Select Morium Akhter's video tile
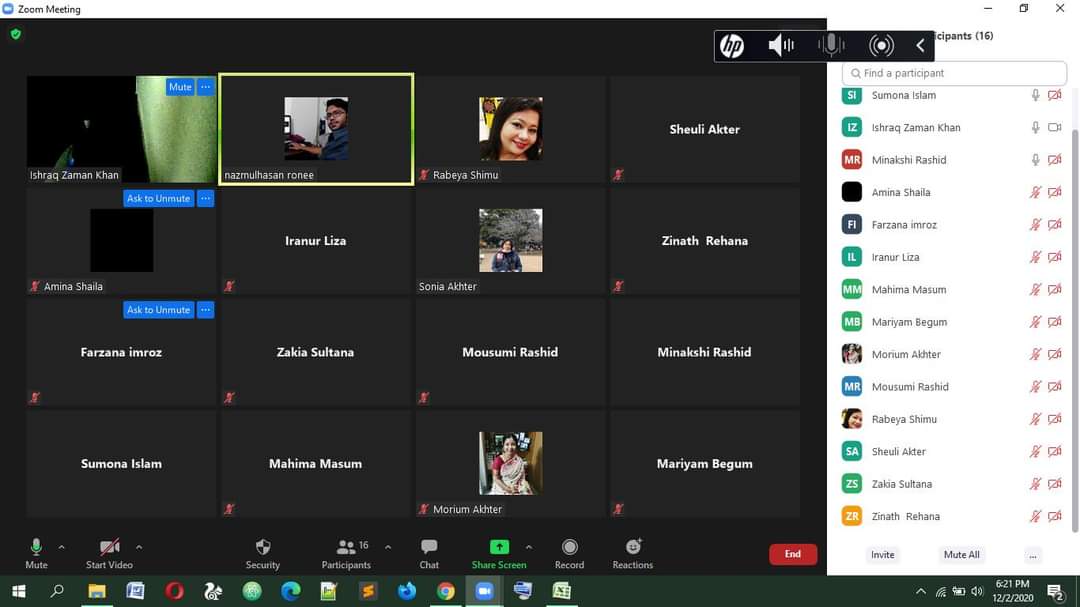The image size is (1080, 607). tap(510, 463)
